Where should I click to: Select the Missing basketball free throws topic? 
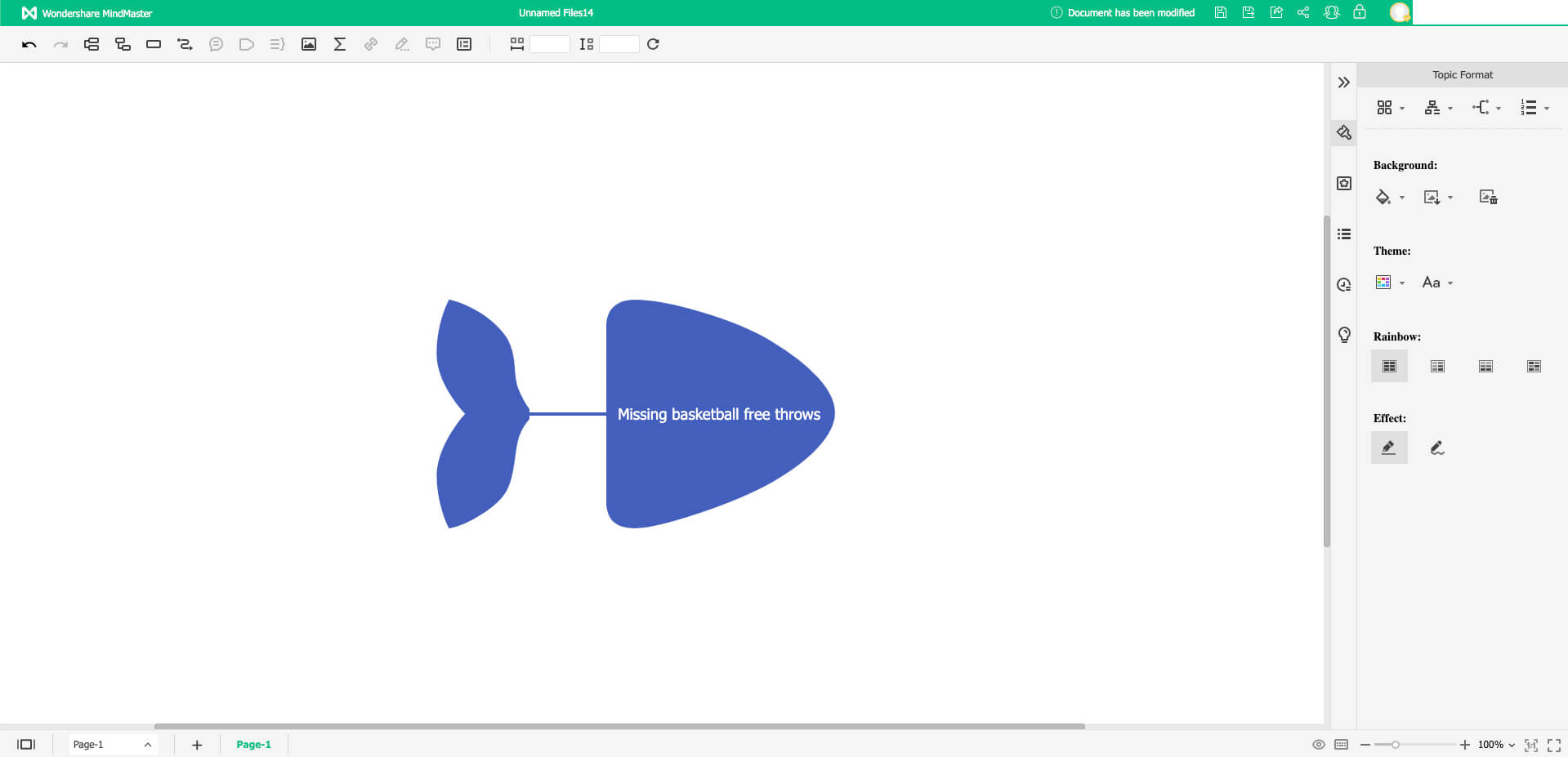click(x=718, y=414)
